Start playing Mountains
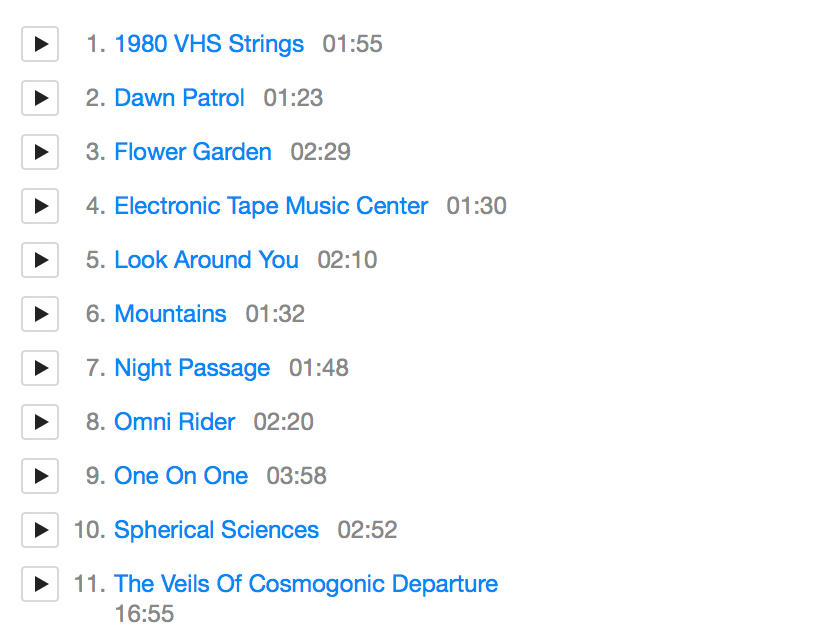 [40, 314]
